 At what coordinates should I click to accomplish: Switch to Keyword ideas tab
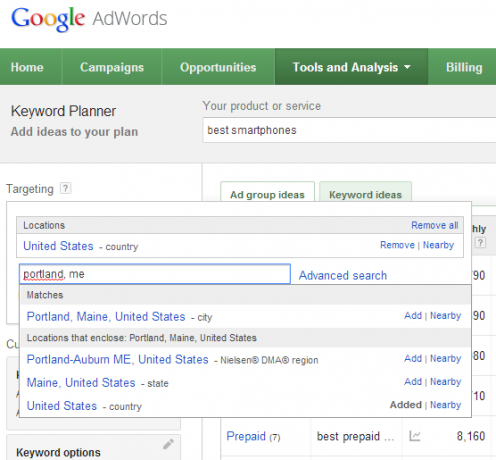(x=365, y=194)
